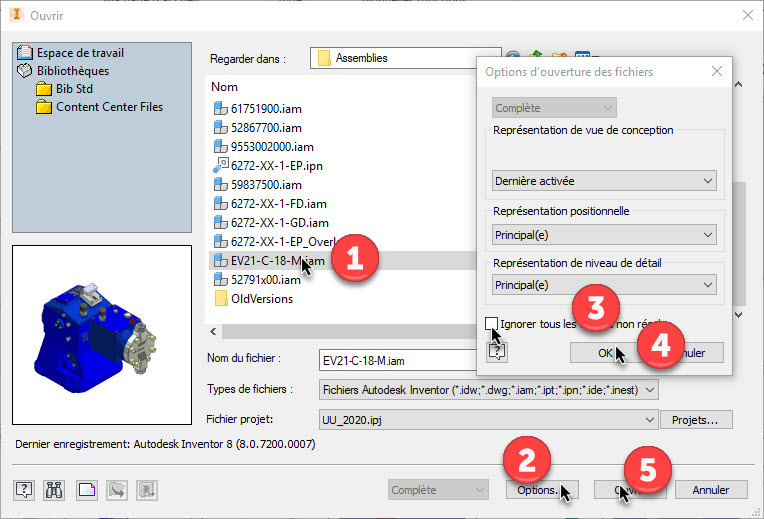The image size is (764, 519).
Task: Click the help icon at bottom left
Action: [x=26, y=490]
